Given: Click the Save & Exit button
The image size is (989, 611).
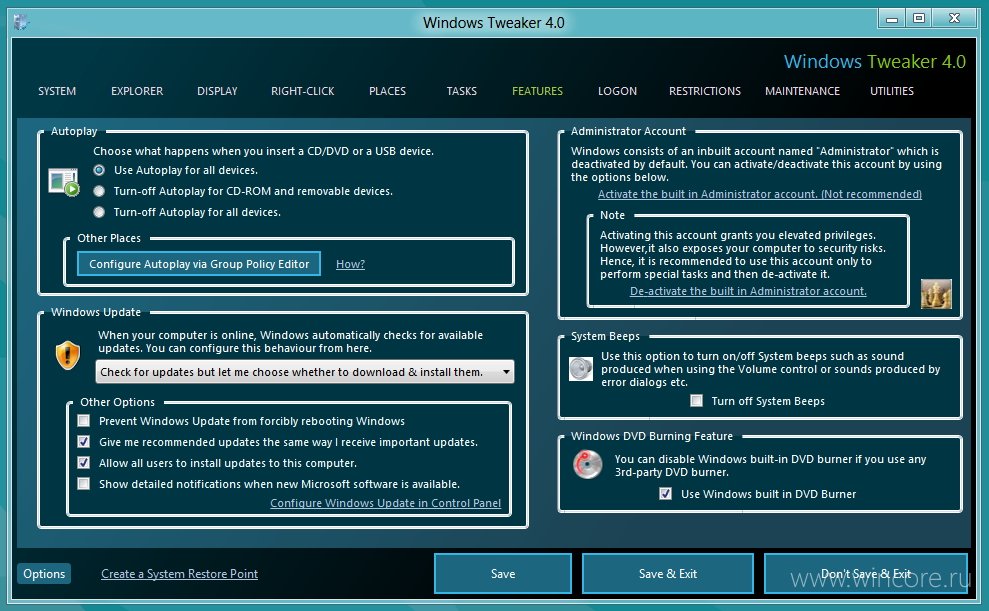Looking at the screenshot, I should tap(667, 574).
